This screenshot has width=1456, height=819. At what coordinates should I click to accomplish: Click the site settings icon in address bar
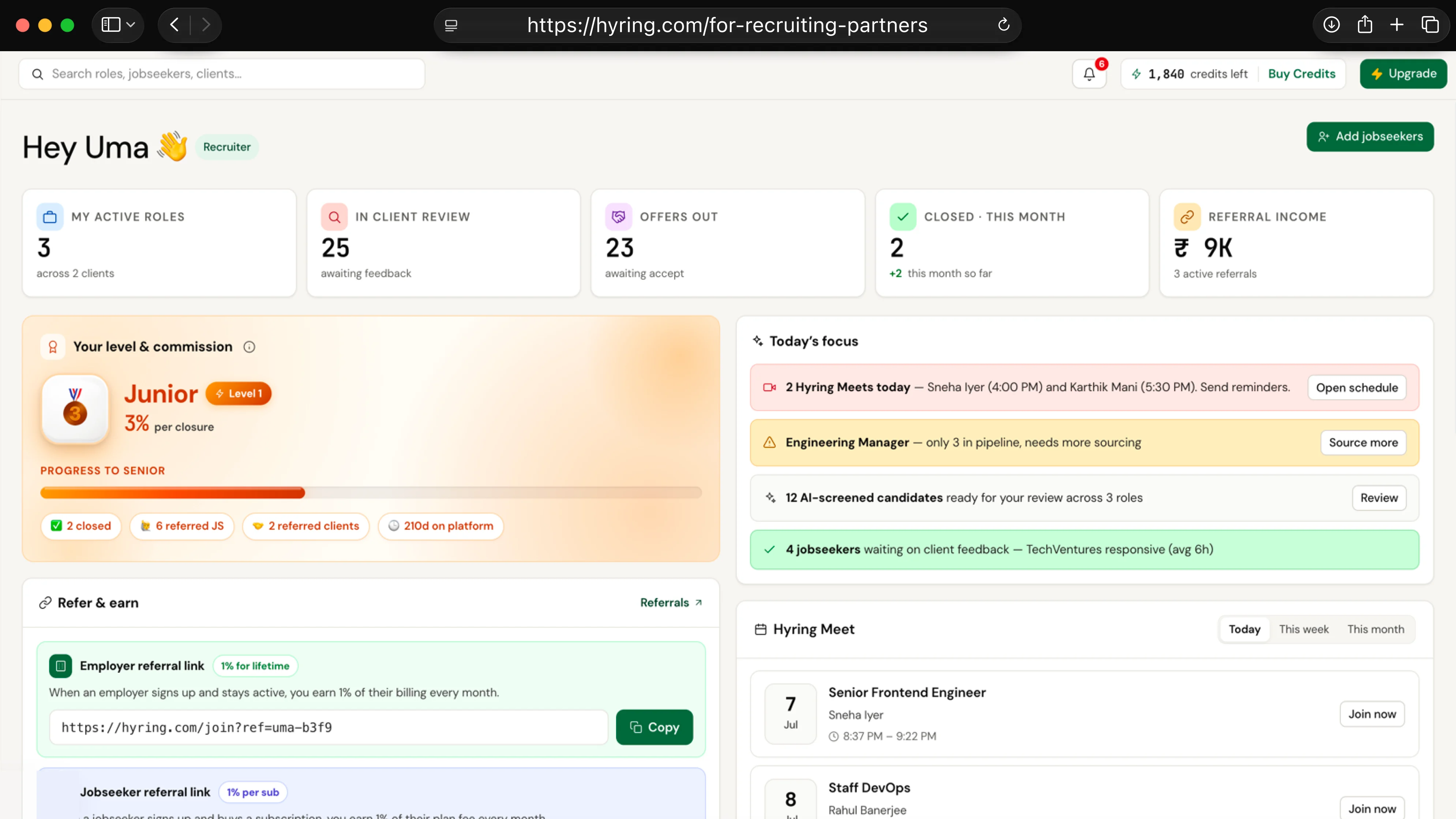(450, 26)
